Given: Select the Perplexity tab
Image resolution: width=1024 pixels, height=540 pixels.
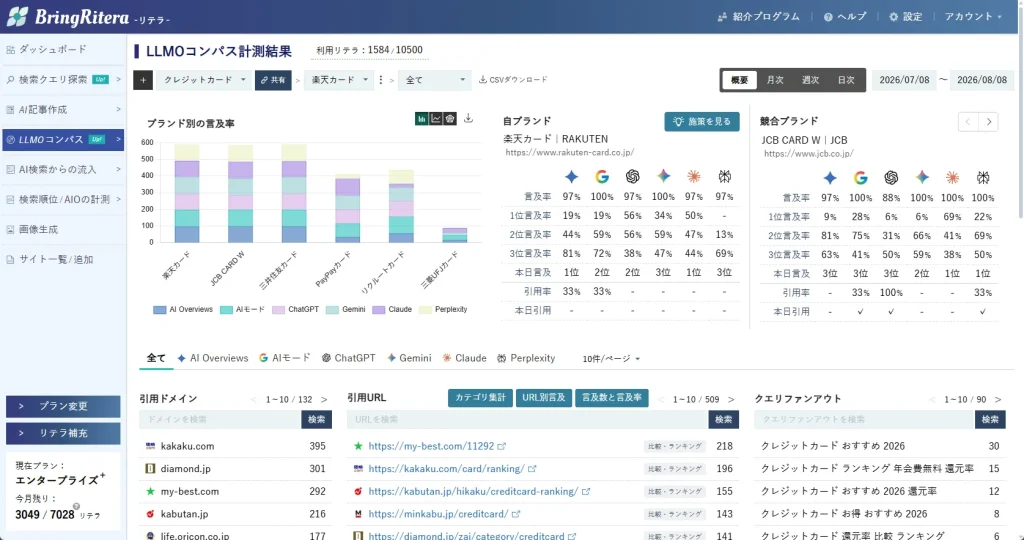Looking at the screenshot, I should pyautogui.click(x=526, y=358).
